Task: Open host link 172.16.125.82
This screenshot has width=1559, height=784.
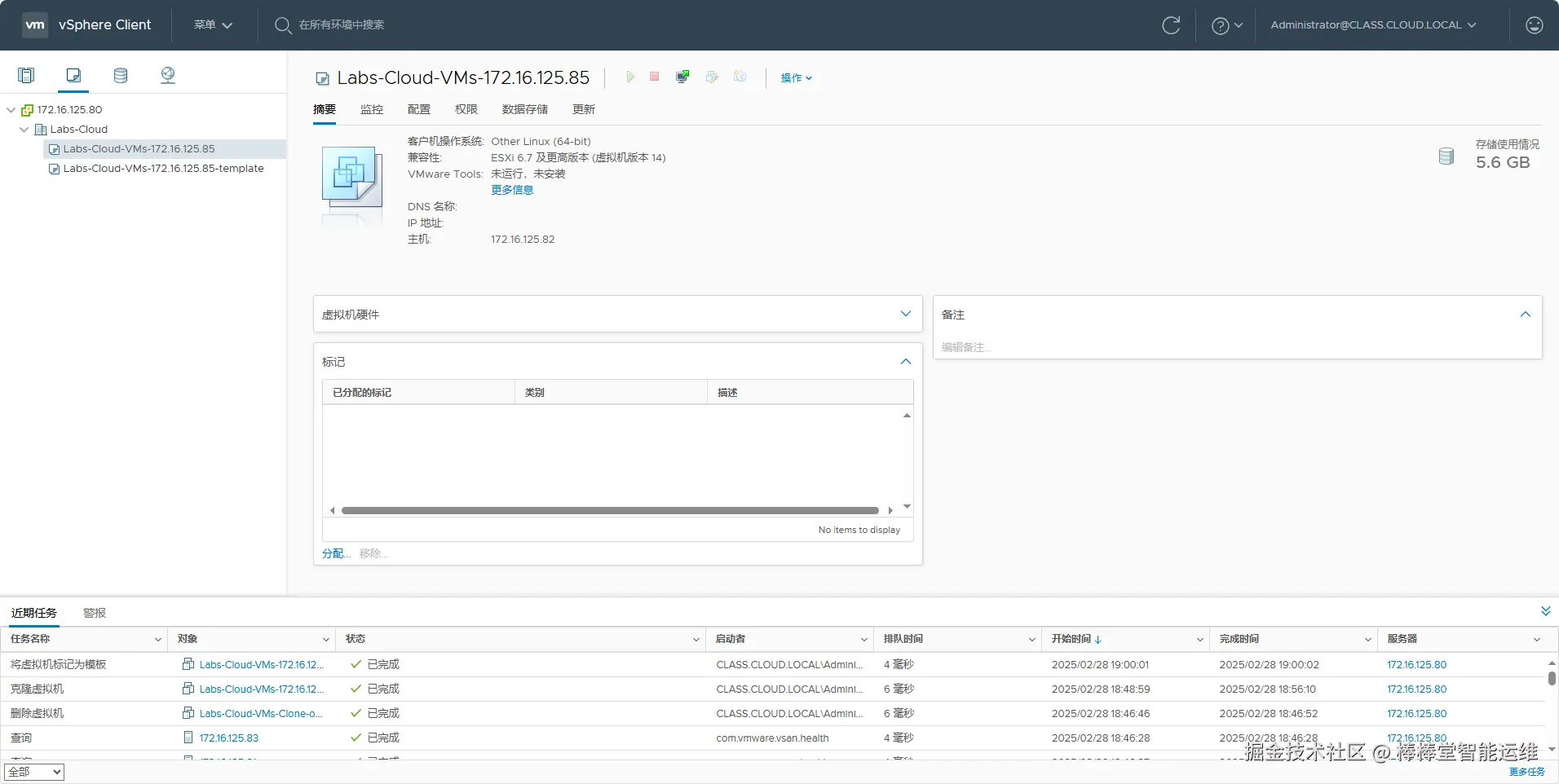Action: pos(523,240)
